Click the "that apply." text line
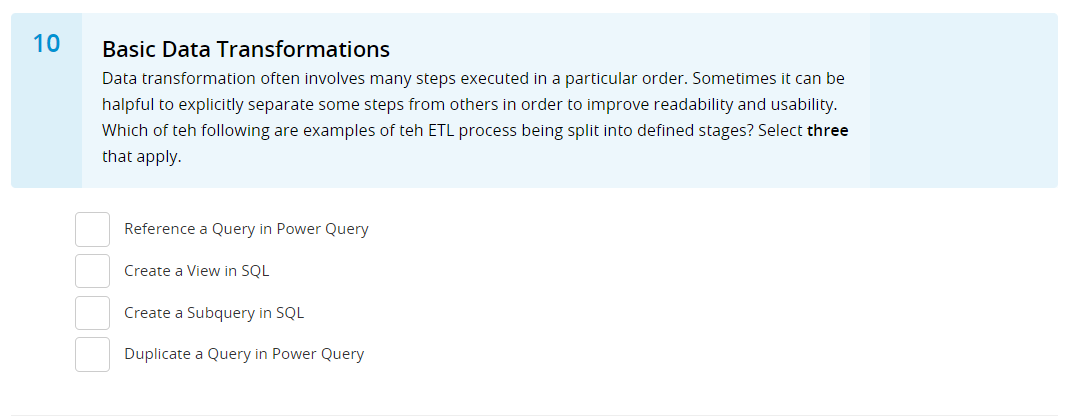 tap(141, 157)
